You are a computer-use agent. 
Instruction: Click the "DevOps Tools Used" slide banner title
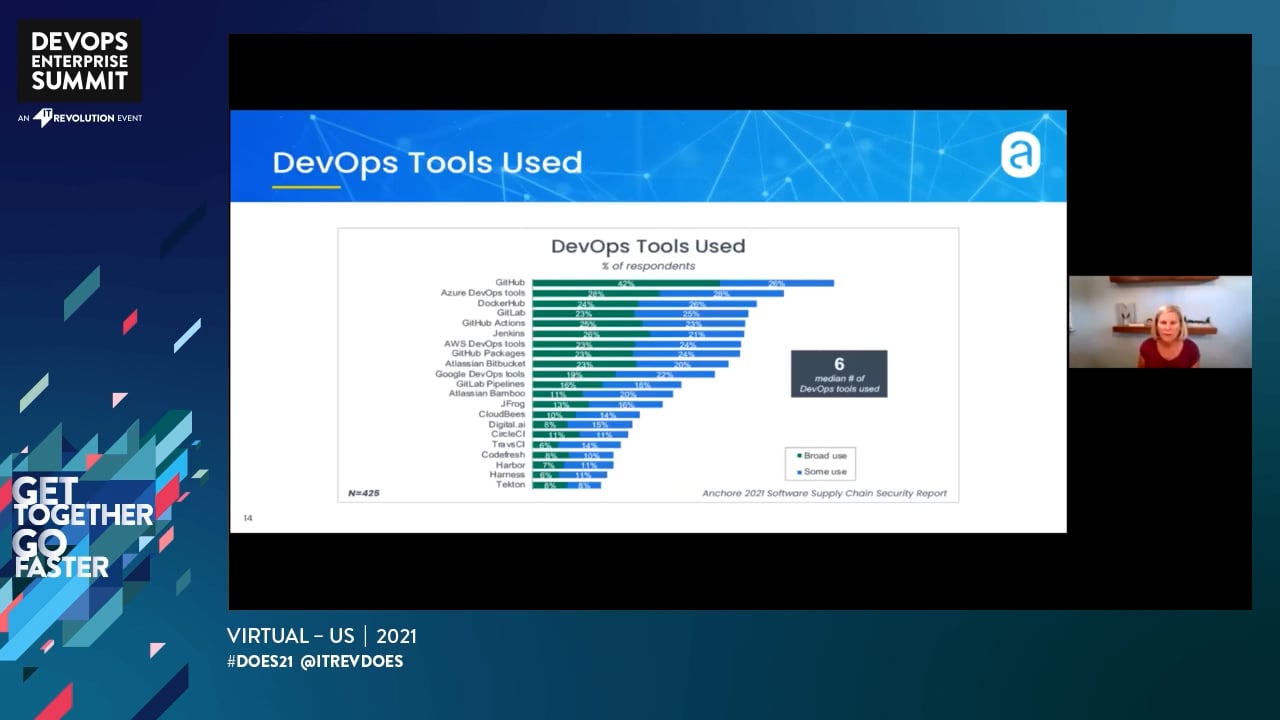tap(427, 163)
